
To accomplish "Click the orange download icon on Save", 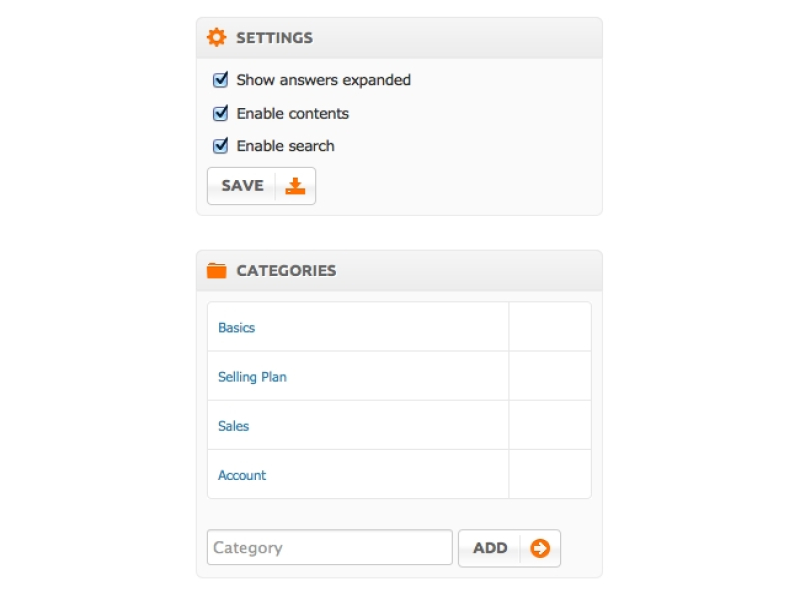I will [x=295, y=186].
